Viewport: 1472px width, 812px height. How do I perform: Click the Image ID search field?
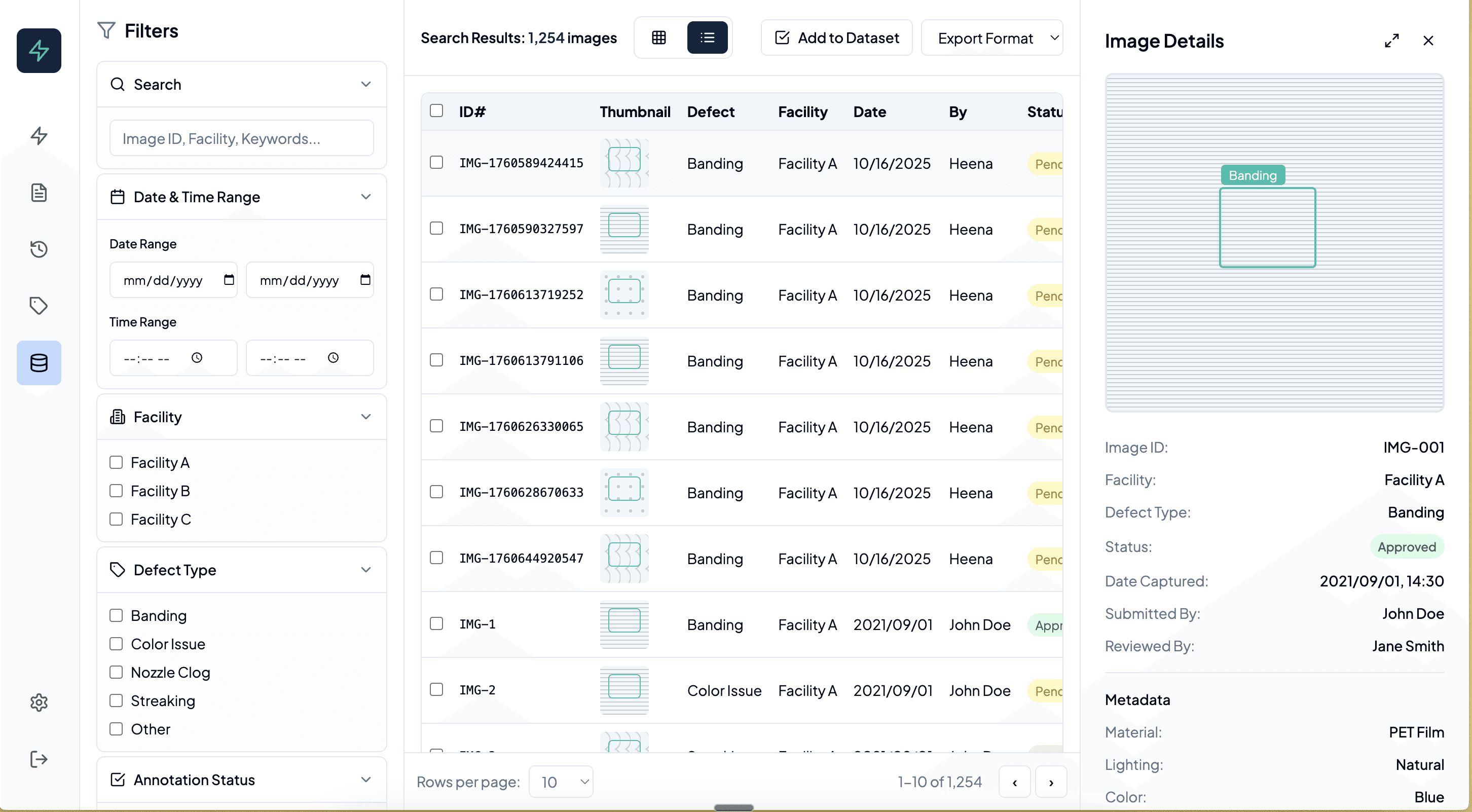pyautogui.click(x=241, y=138)
